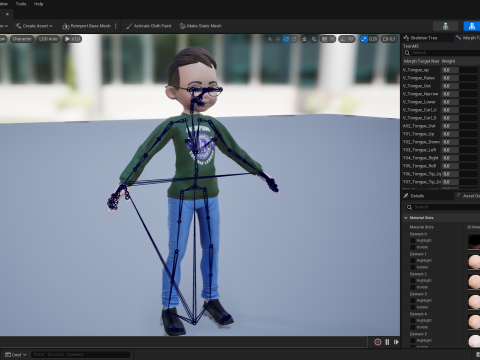The image size is (480, 360).
Task: Enable Isolate for Element 0
Action: (413, 247)
